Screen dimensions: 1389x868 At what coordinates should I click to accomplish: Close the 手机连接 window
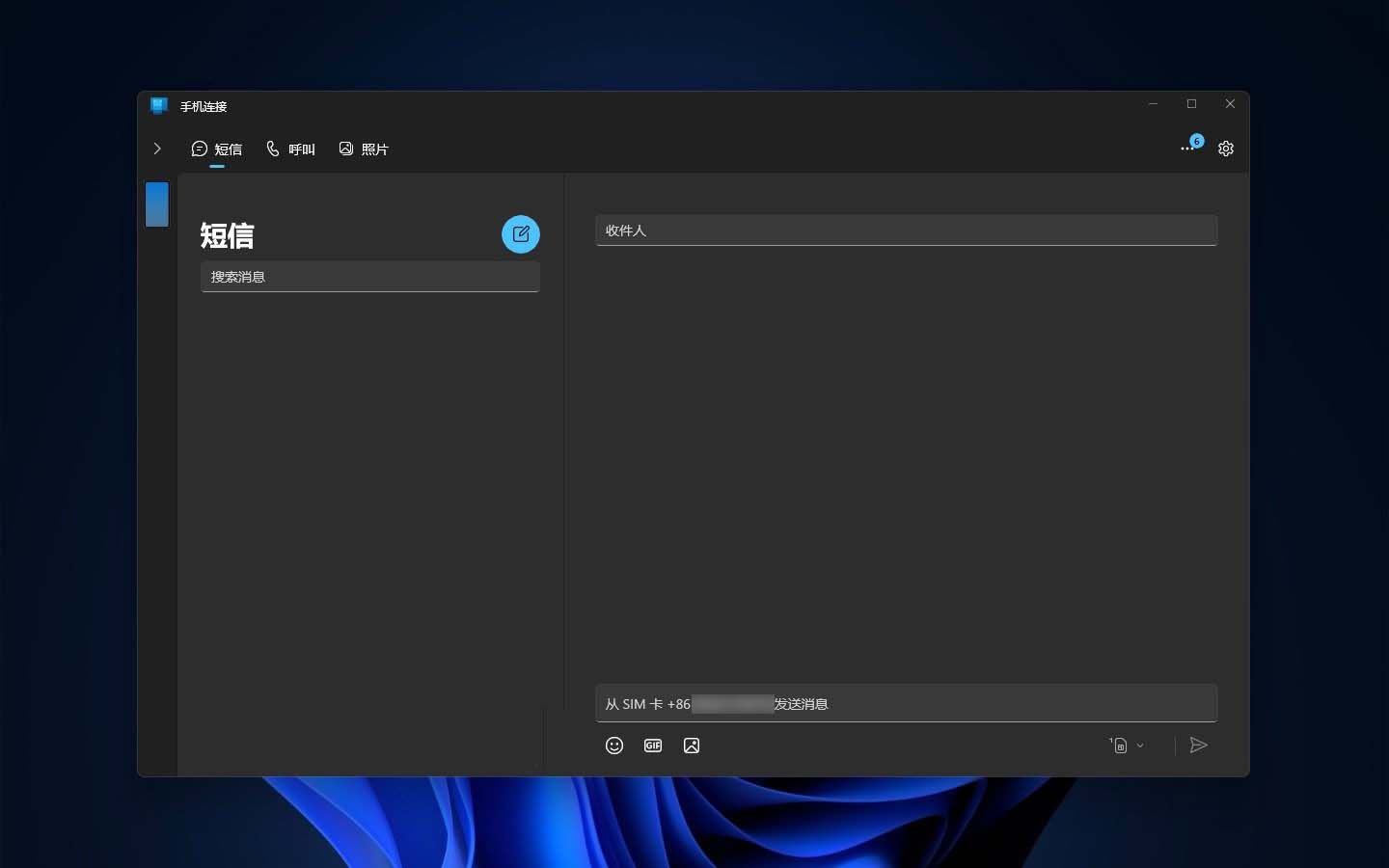[x=1230, y=104]
